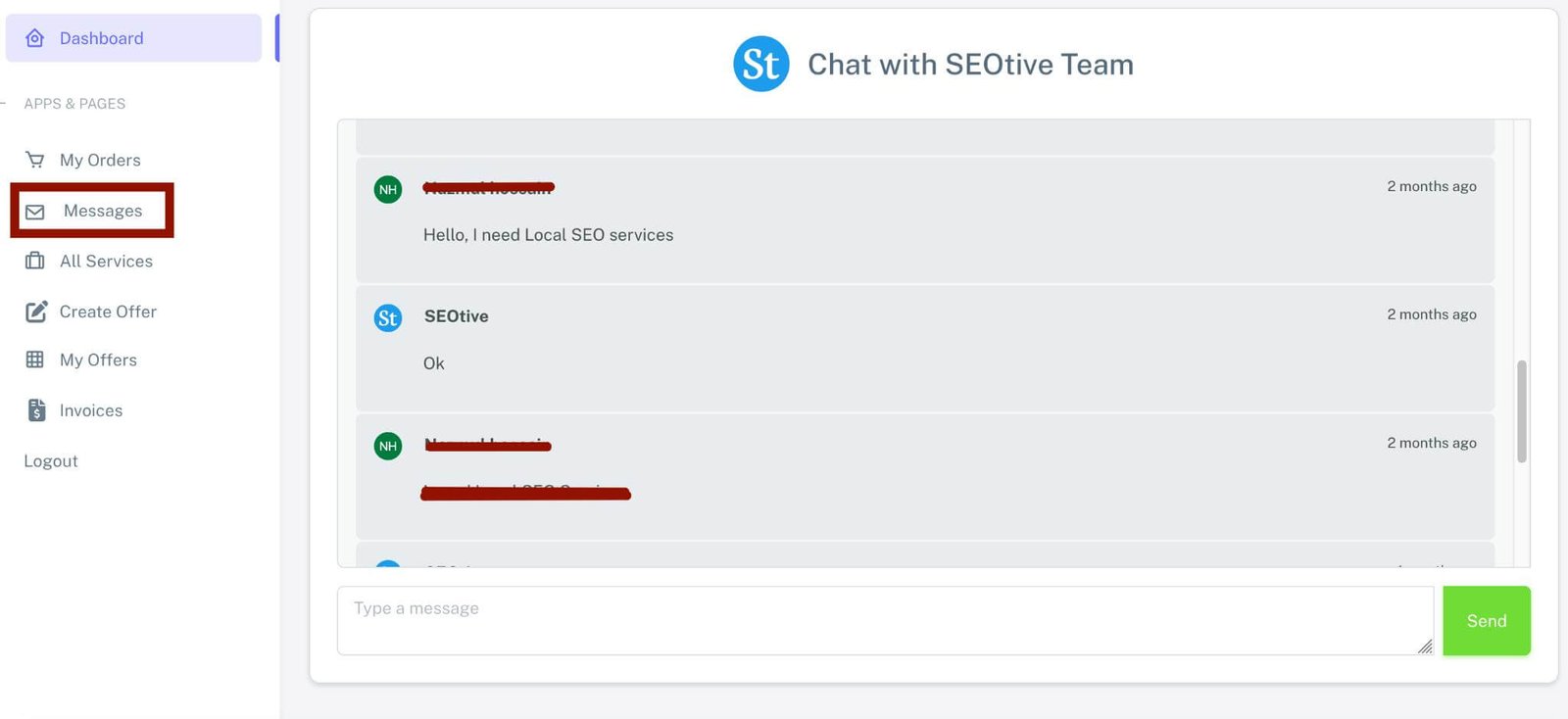
Task: Click the NH avatar beside Local SEO message
Action: point(388,190)
